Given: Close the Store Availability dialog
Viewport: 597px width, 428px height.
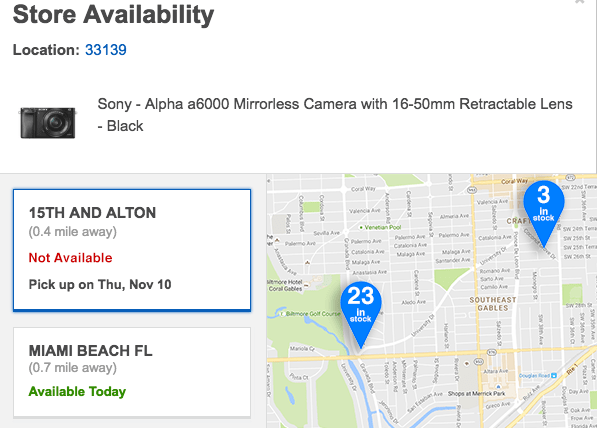Looking at the screenshot, I should [x=579, y=2].
